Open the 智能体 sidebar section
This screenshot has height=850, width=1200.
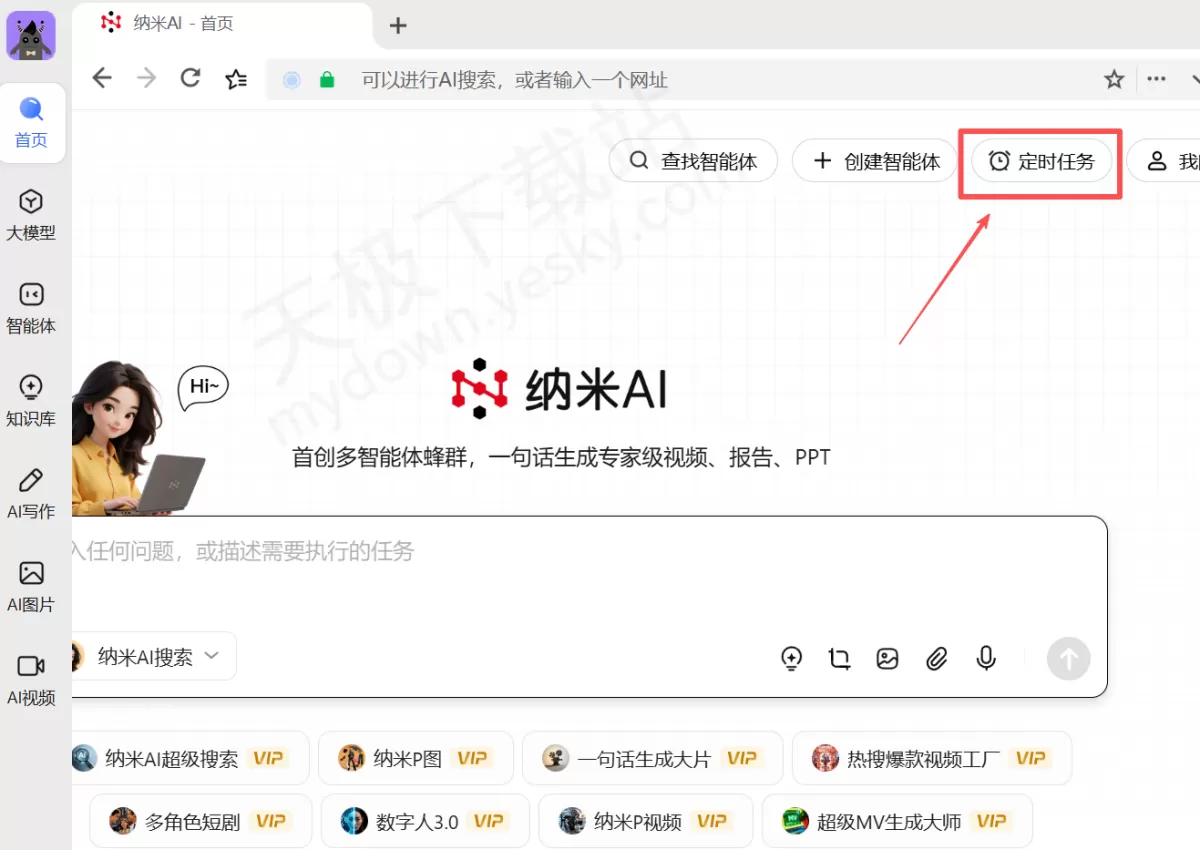[31, 309]
